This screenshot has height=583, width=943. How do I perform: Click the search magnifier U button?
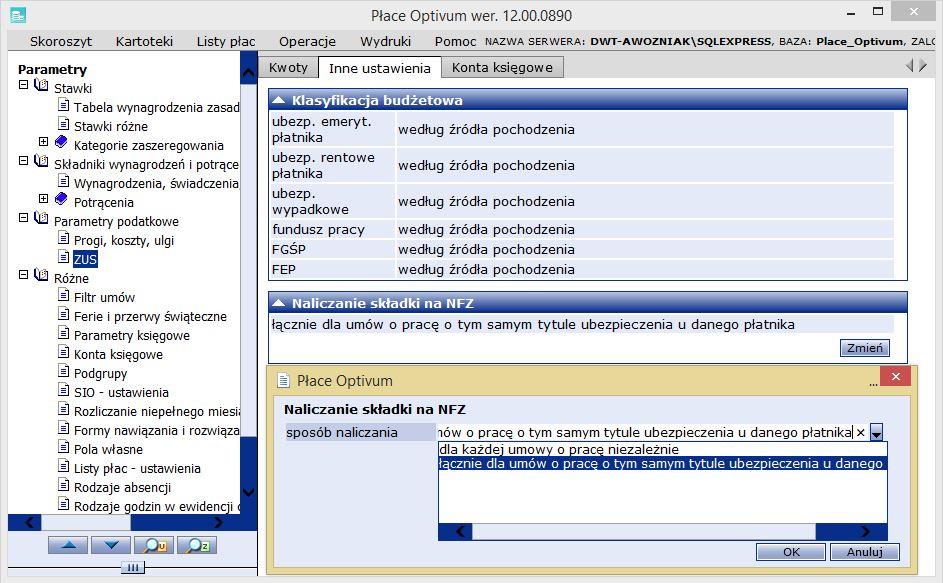click(153, 545)
